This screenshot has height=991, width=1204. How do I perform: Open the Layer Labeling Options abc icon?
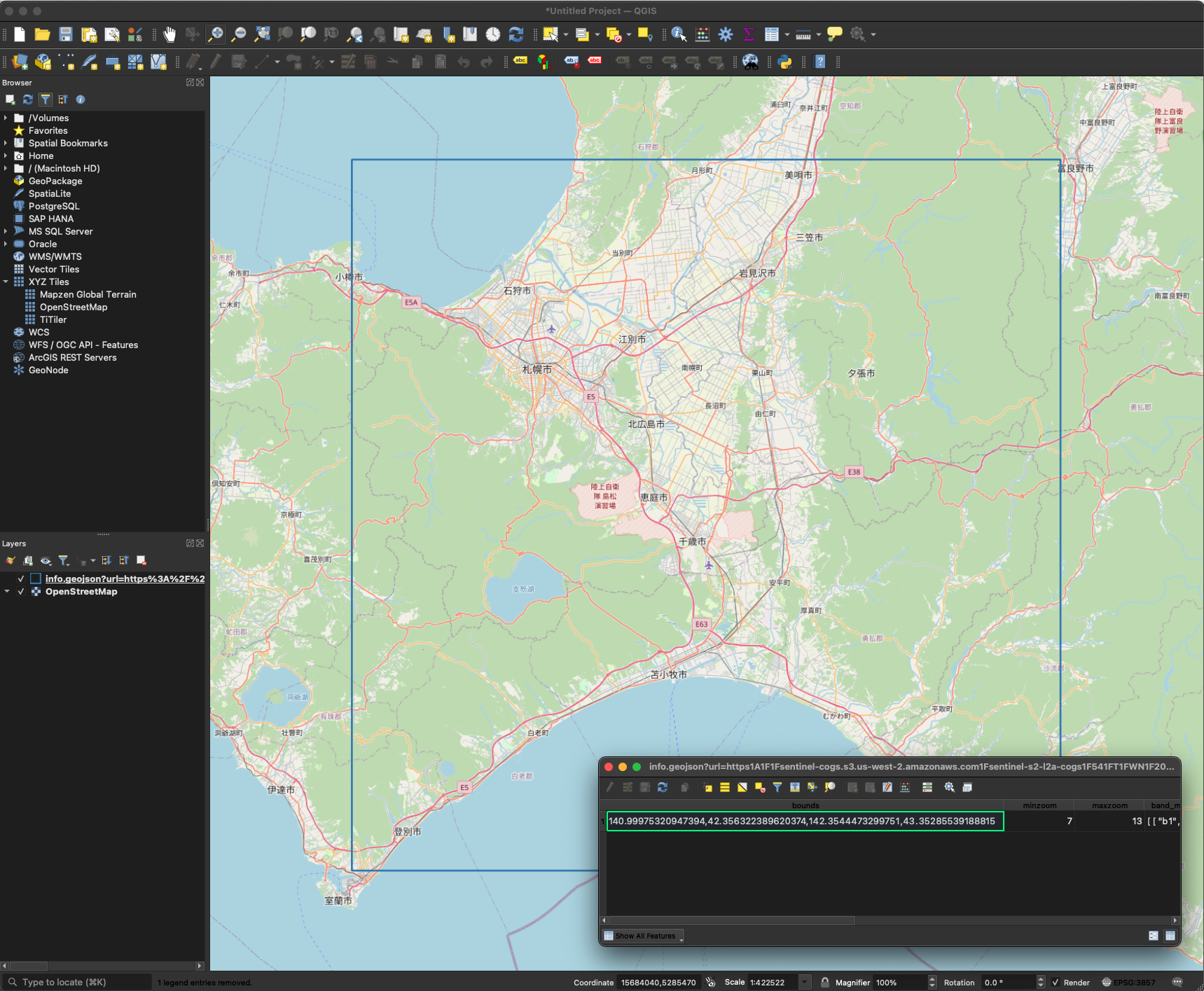pyautogui.click(x=520, y=62)
